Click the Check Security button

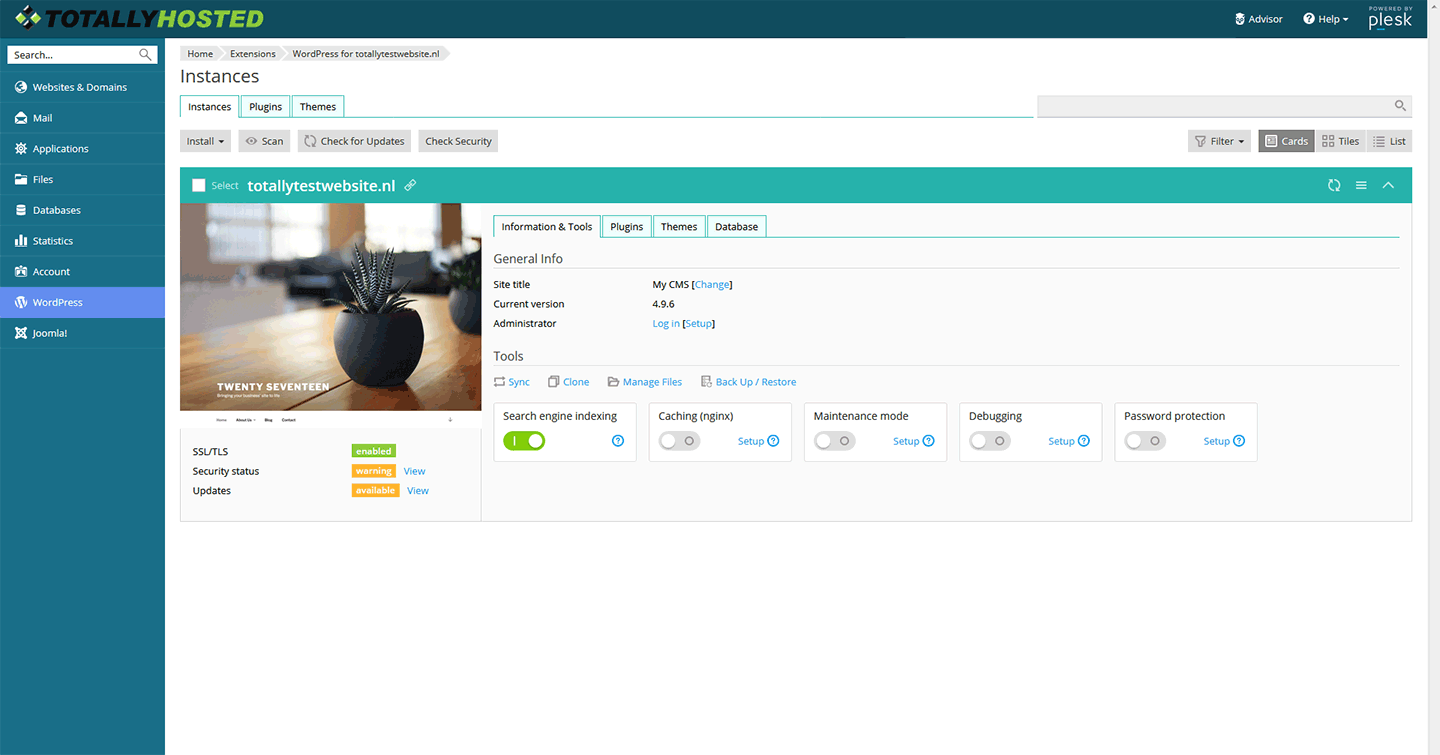(458, 141)
